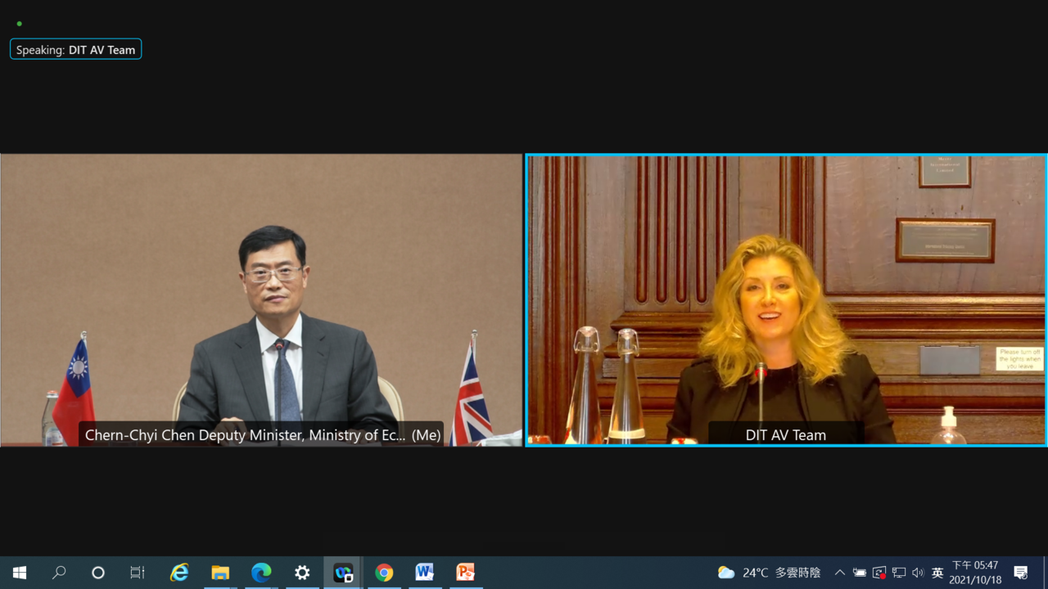The height and width of the screenshot is (589, 1048).
Task: Expand hidden system tray icons
Action: (x=840, y=573)
